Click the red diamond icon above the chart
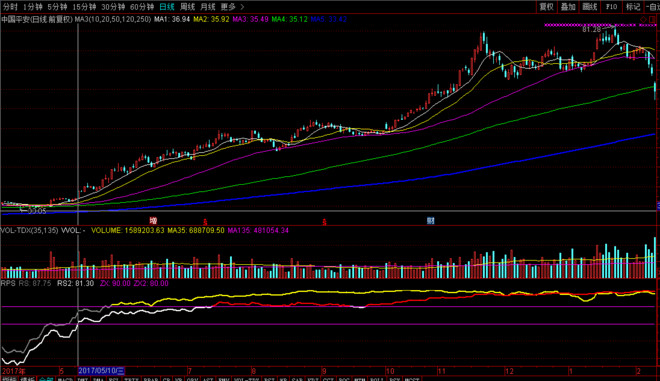Viewport: 660px width, 381px height. coord(643,19)
